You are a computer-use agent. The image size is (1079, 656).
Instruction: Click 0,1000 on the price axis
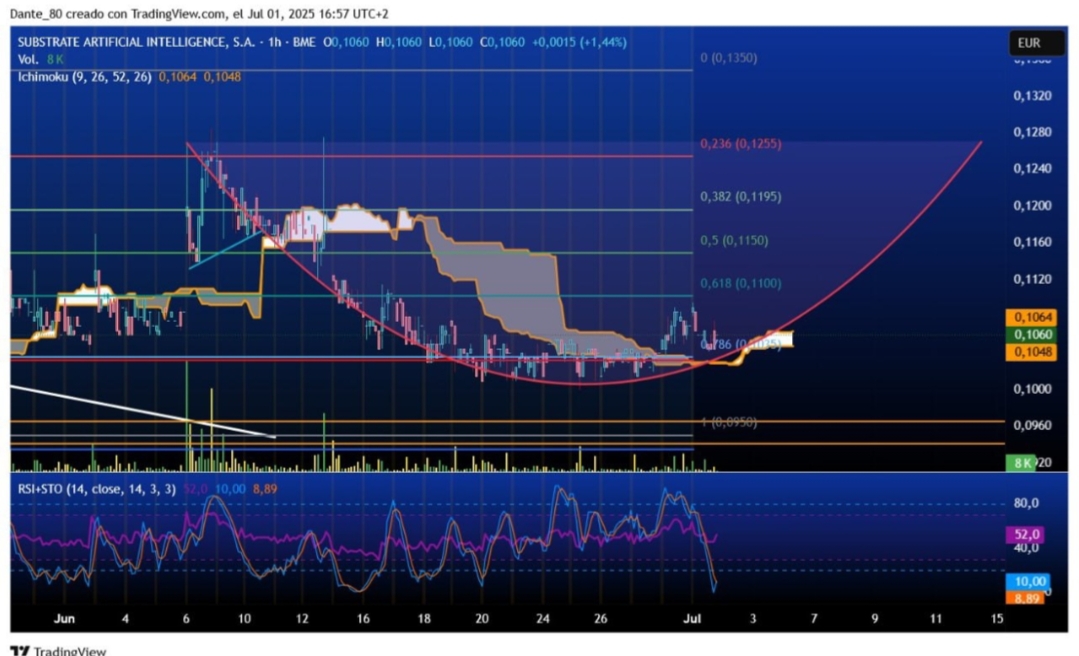point(1032,389)
